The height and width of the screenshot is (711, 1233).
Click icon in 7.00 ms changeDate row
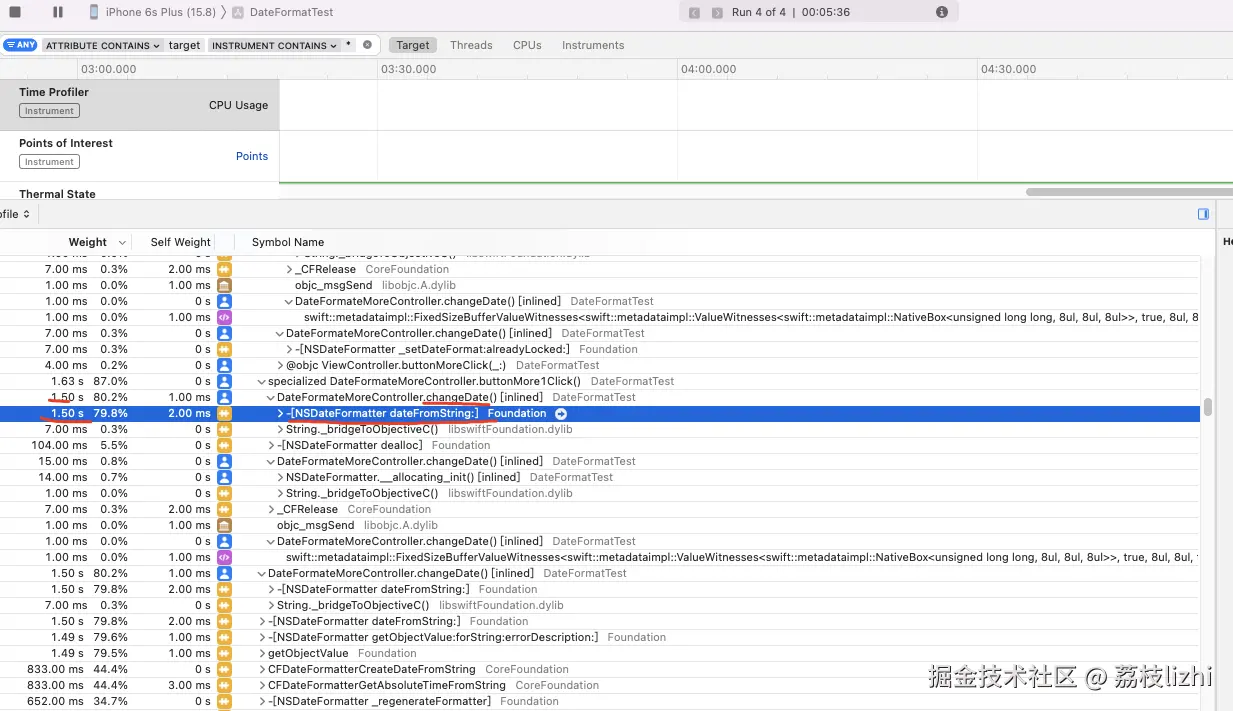[x=224, y=333]
